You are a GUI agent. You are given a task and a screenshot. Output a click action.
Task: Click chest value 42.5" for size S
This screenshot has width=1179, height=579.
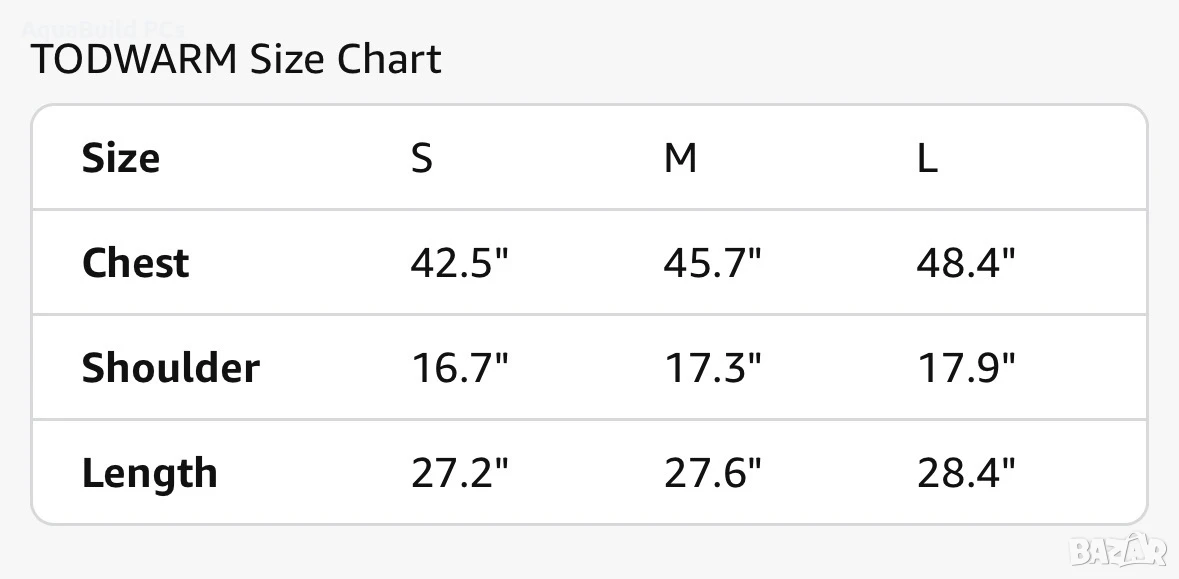click(x=459, y=263)
